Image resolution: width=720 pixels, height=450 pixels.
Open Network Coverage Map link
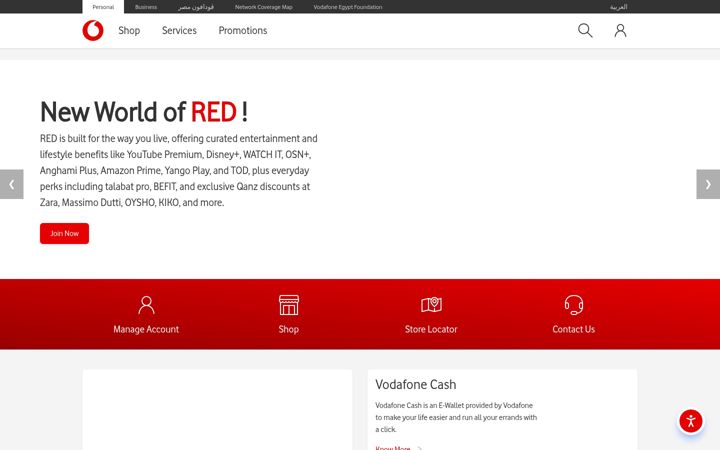[x=264, y=7]
